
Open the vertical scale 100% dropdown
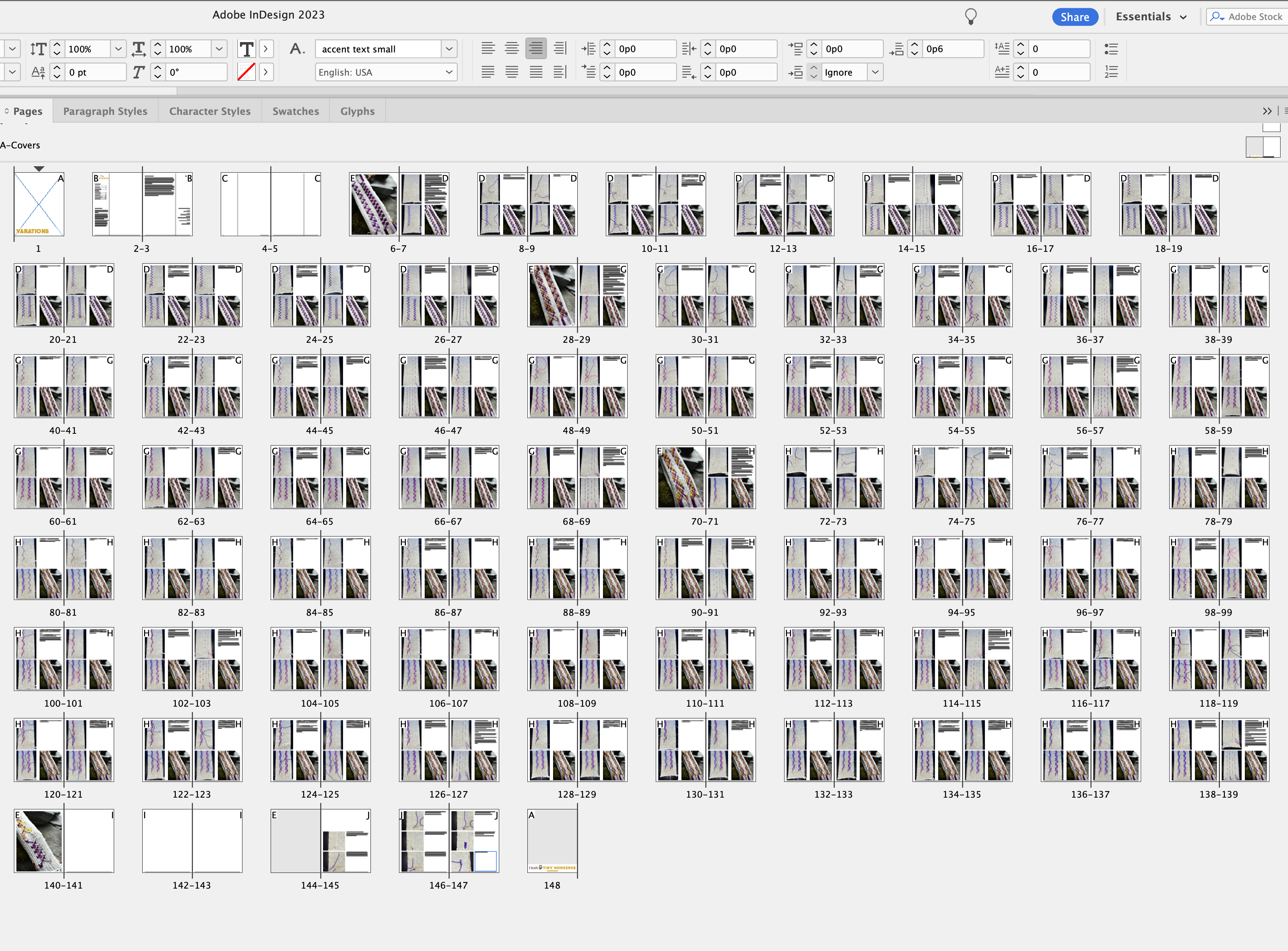118,49
